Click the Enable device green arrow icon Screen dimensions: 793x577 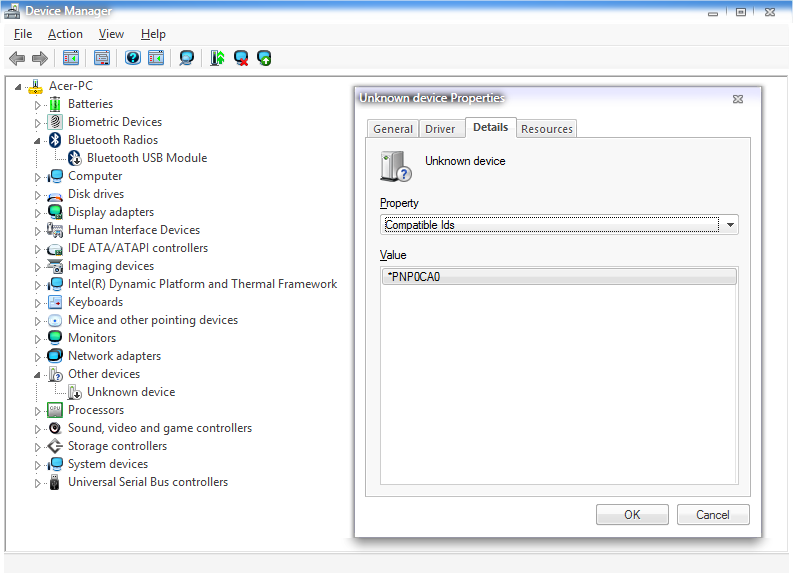264,58
